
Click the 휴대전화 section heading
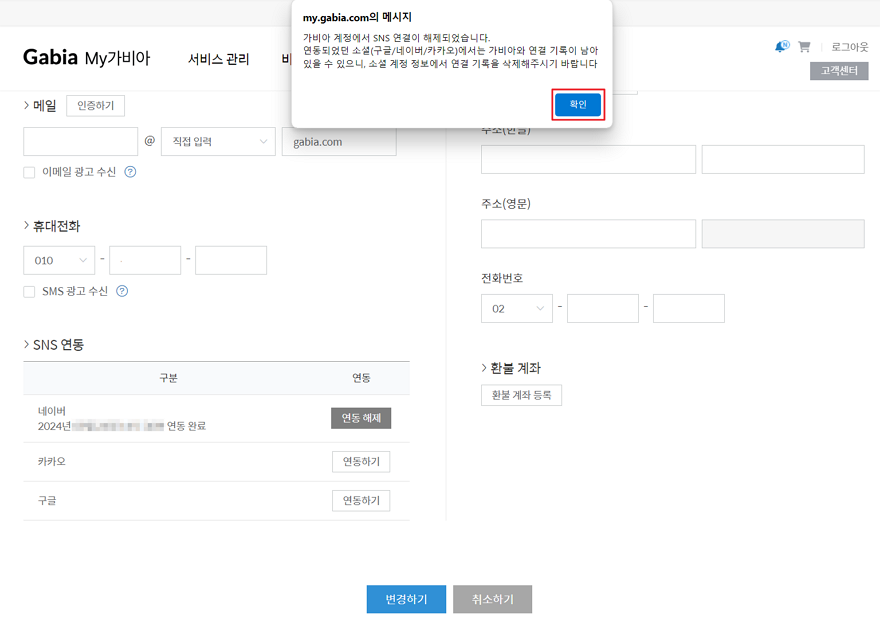point(56,226)
